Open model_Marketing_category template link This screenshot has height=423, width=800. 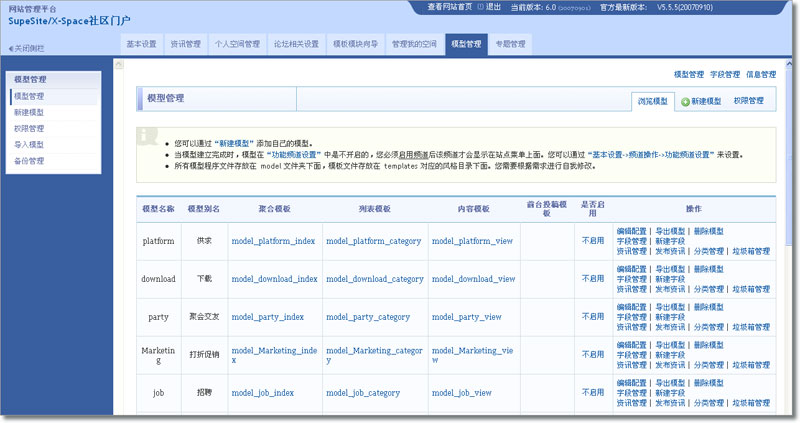[374, 355]
